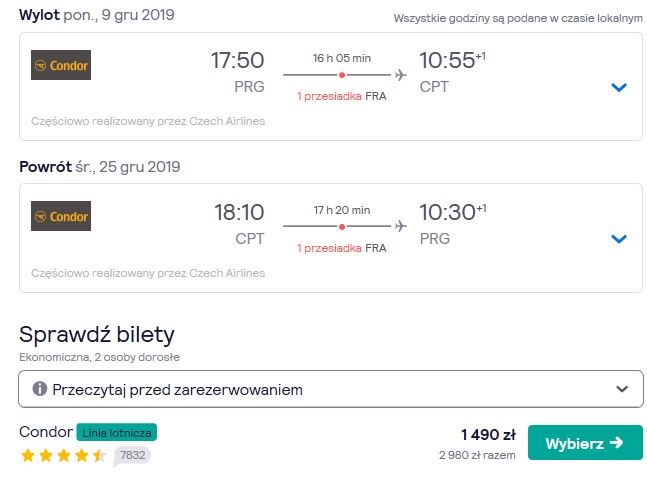Click the Condor logo on the outbound flight

61,65
